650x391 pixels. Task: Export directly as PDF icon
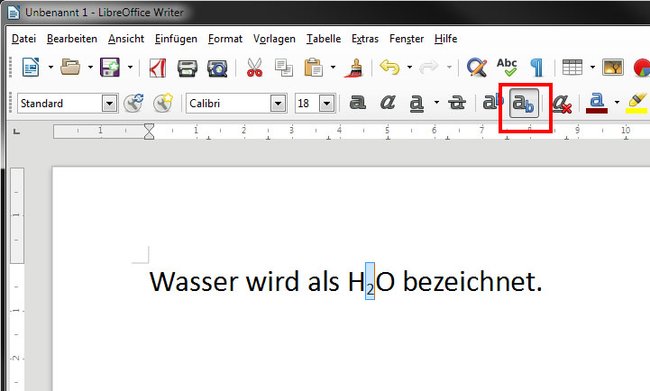click(x=157, y=68)
